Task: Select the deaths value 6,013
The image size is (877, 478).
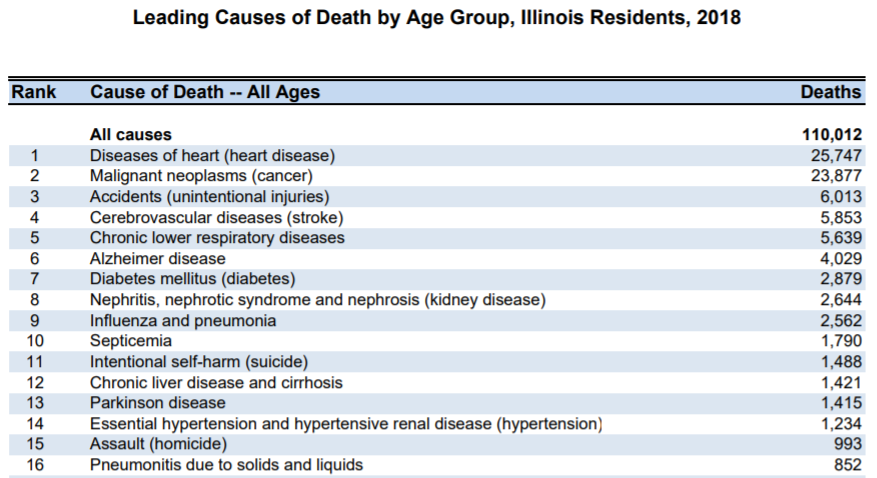Action: click(x=841, y=197)
